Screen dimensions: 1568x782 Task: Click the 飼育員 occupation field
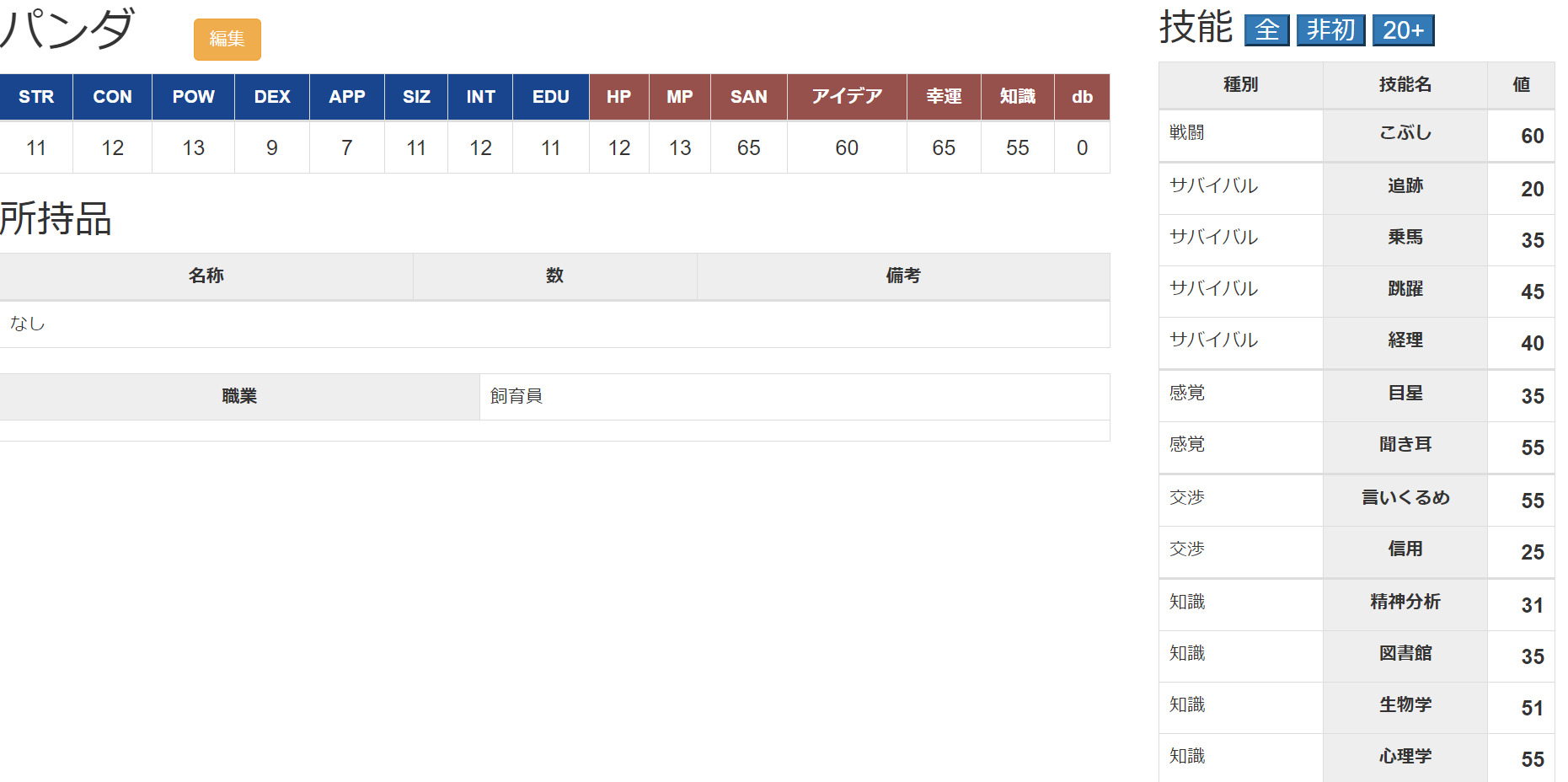coord(516,396)
